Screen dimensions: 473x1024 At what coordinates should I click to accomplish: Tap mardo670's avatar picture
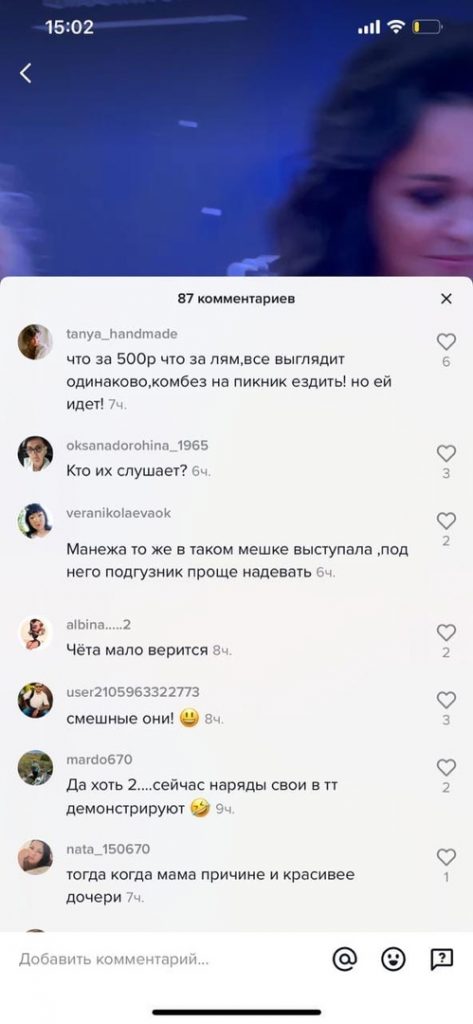35,767
